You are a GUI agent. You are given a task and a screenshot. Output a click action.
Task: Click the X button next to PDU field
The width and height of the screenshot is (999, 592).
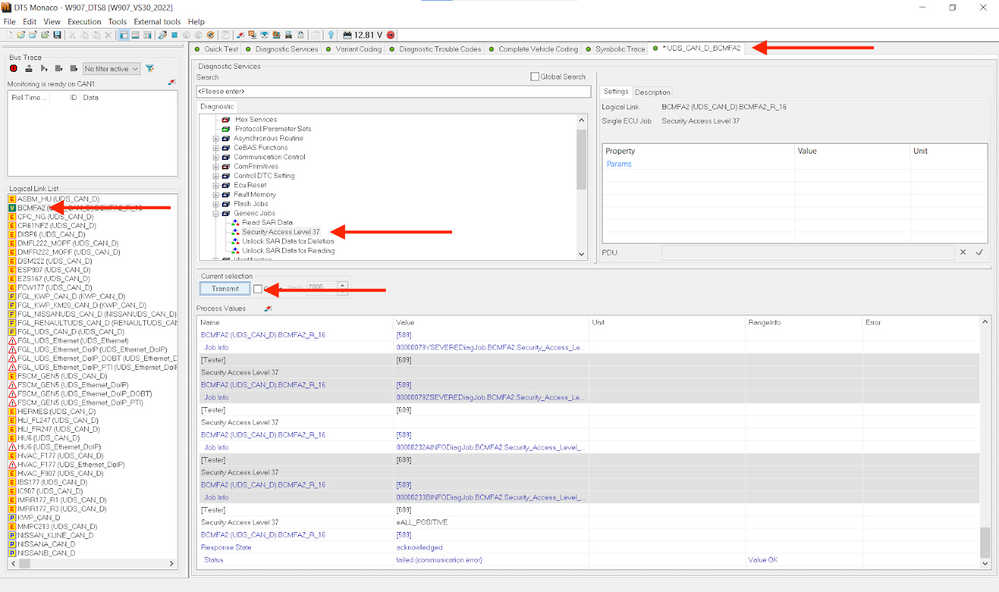click(963, 252)
